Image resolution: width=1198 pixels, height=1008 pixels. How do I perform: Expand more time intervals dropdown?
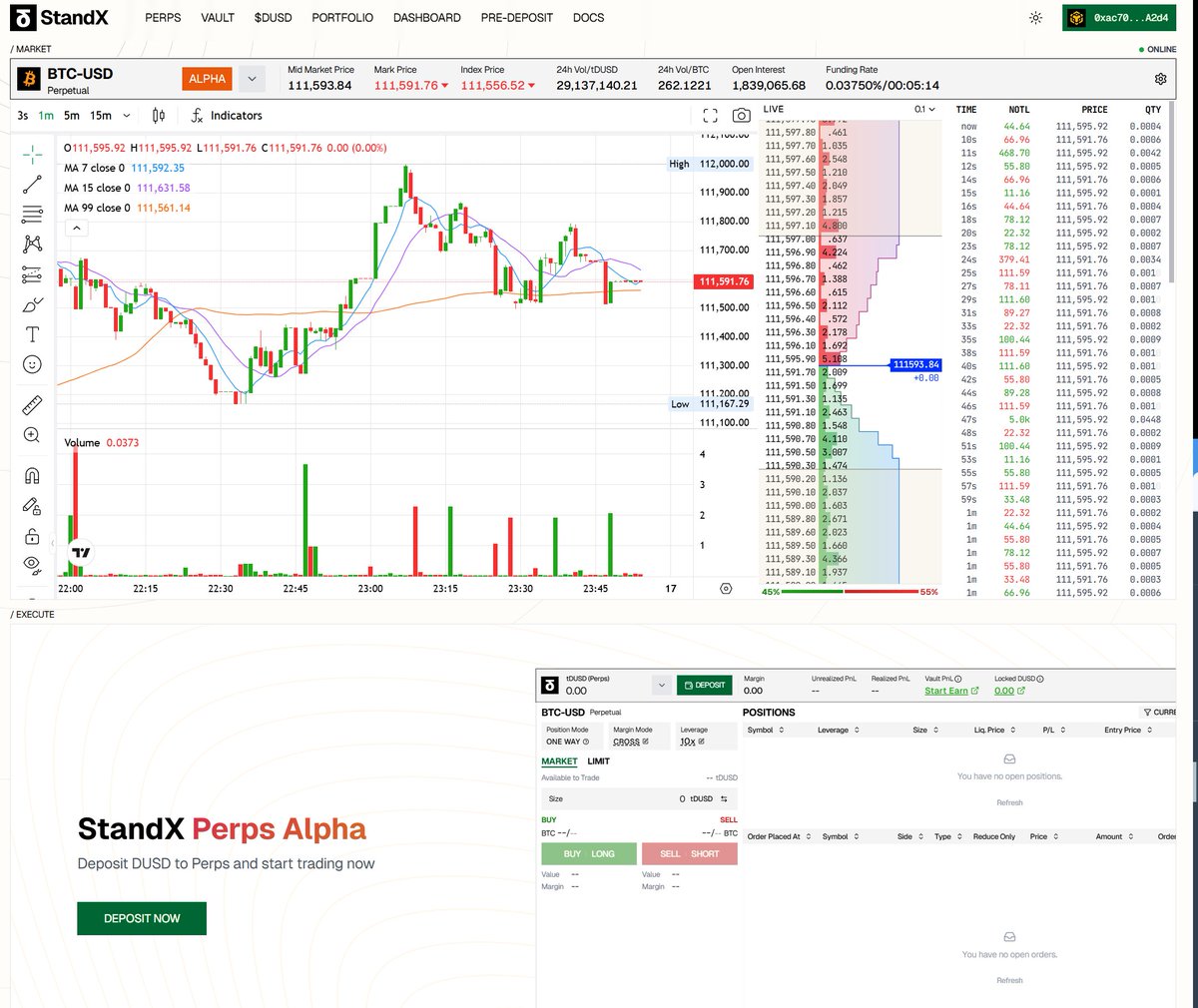[x=126, y=116]
